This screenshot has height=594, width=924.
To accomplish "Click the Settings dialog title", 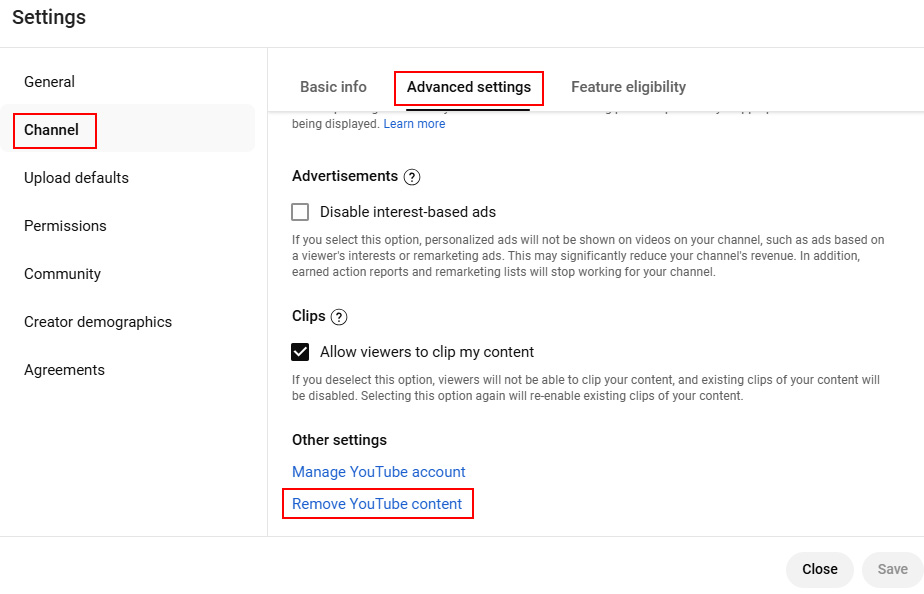I will (x=49, y=17).
